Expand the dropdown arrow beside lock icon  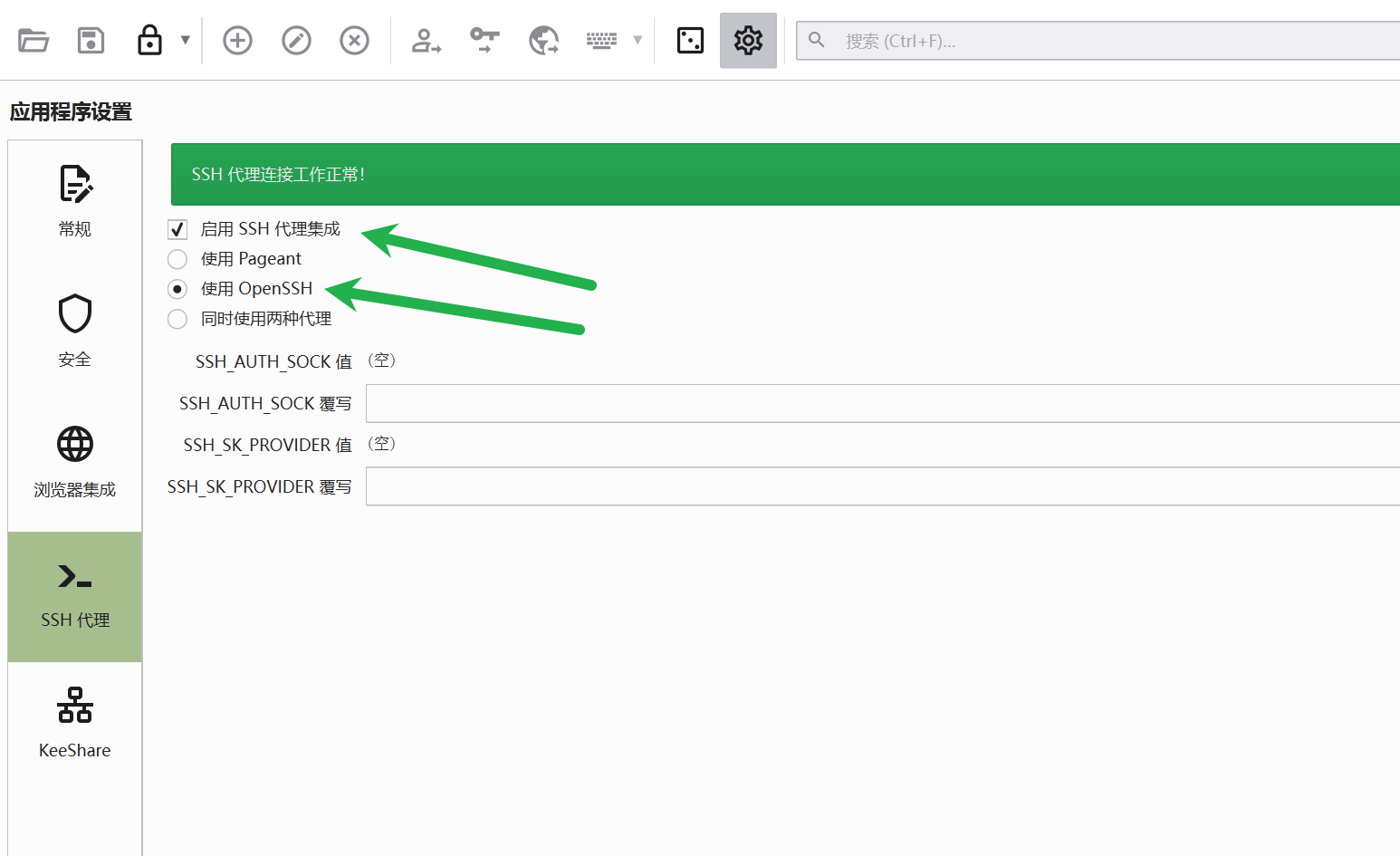pos(186,41)
